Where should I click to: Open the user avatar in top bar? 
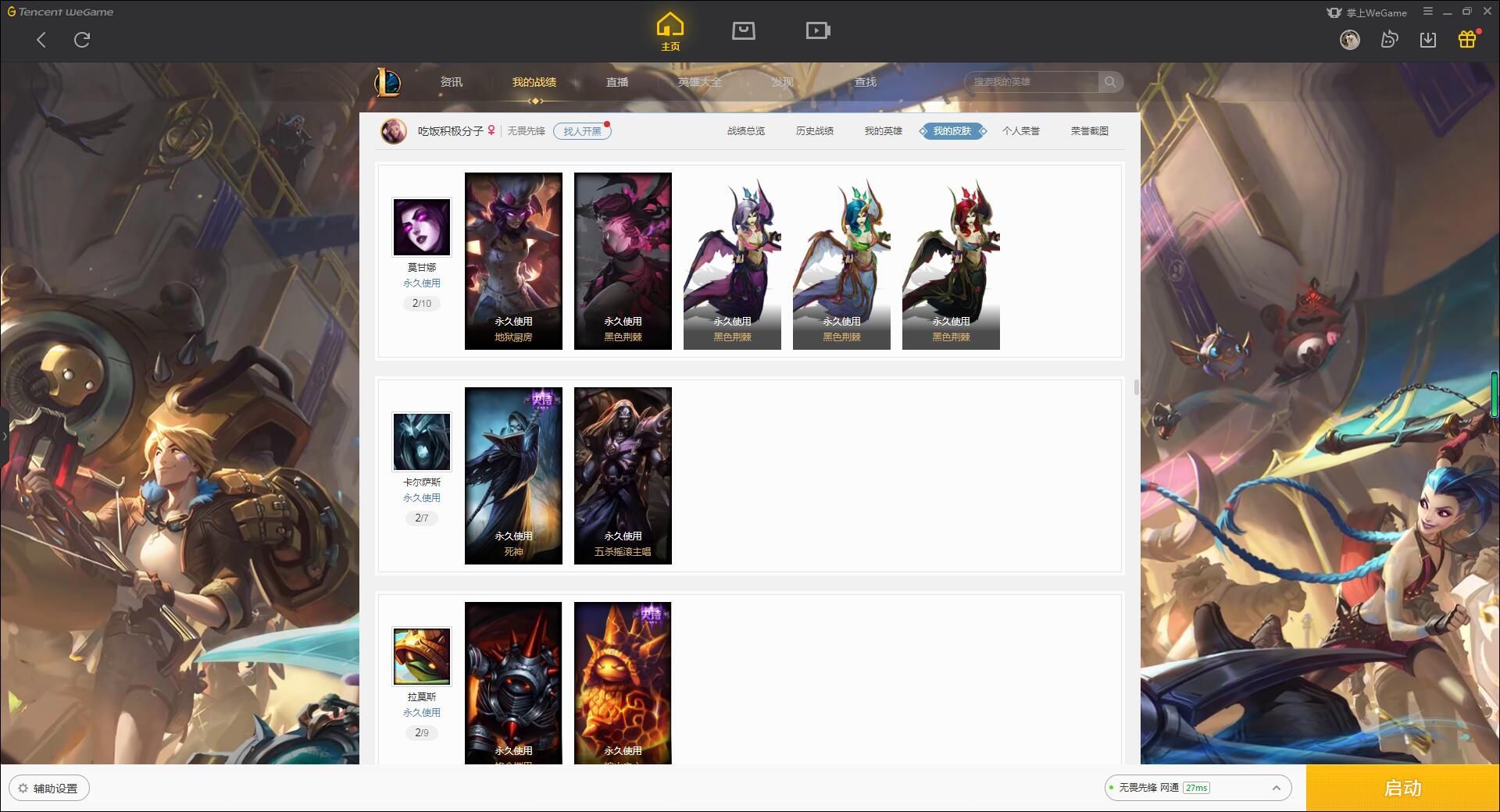(x=1349, y=39)
